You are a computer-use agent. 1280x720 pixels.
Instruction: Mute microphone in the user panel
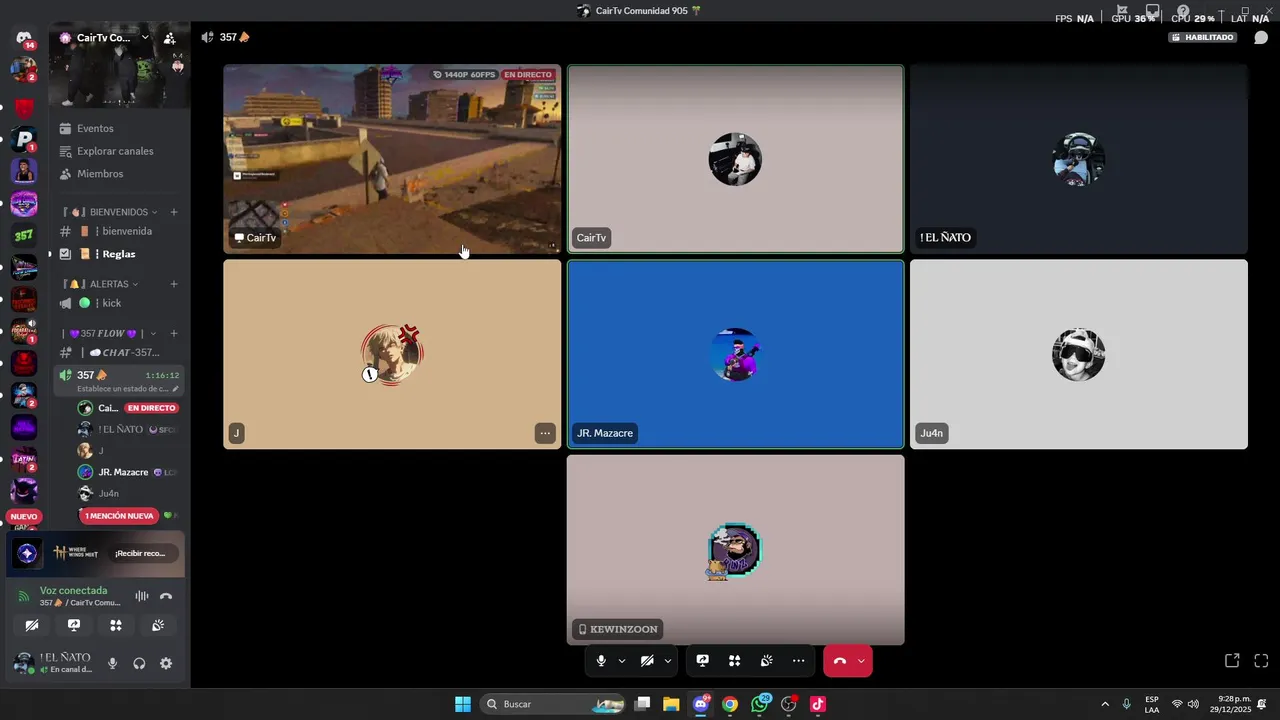(x=112, y=663)
